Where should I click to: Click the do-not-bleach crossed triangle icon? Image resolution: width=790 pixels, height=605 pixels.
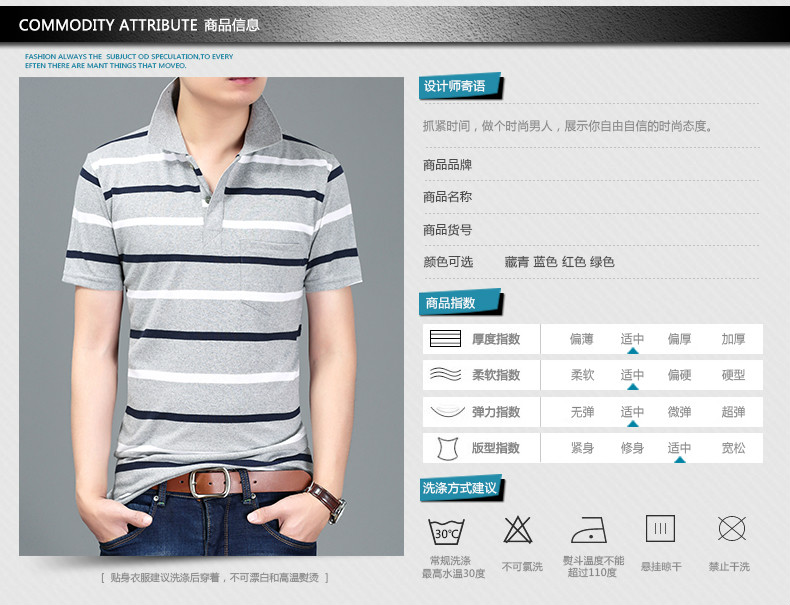click(518, 529)
